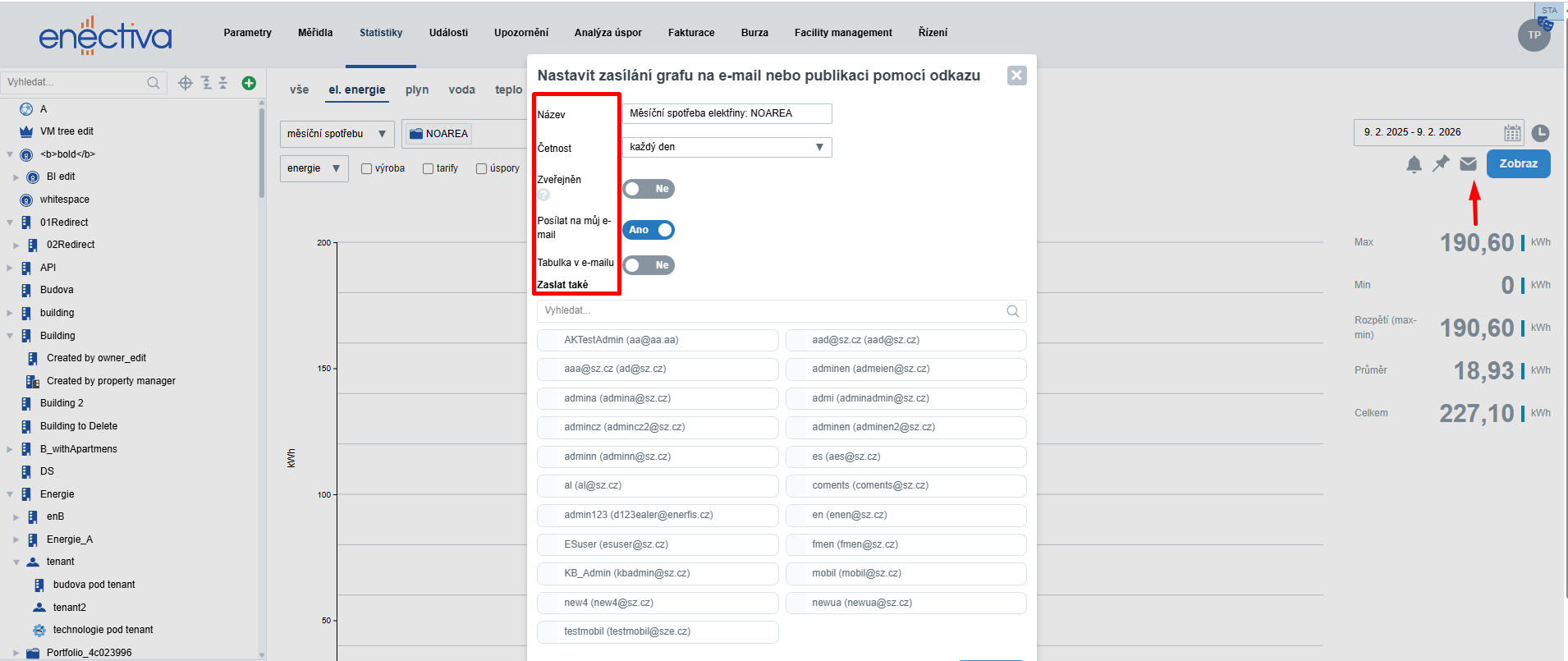Click the clock icon beside date range
Viewport: 1568px width, 661px height.
pyautogui.click(x=1541, y=133)
